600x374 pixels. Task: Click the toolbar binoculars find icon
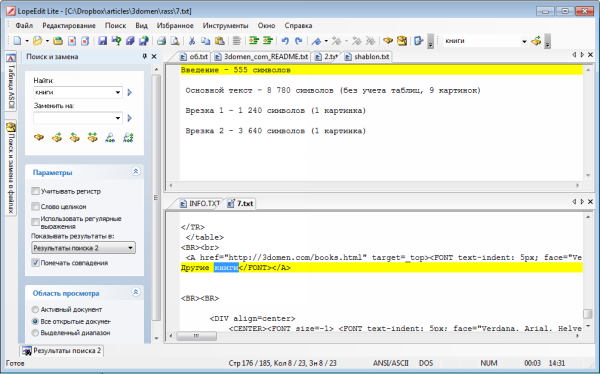[388, 41]
